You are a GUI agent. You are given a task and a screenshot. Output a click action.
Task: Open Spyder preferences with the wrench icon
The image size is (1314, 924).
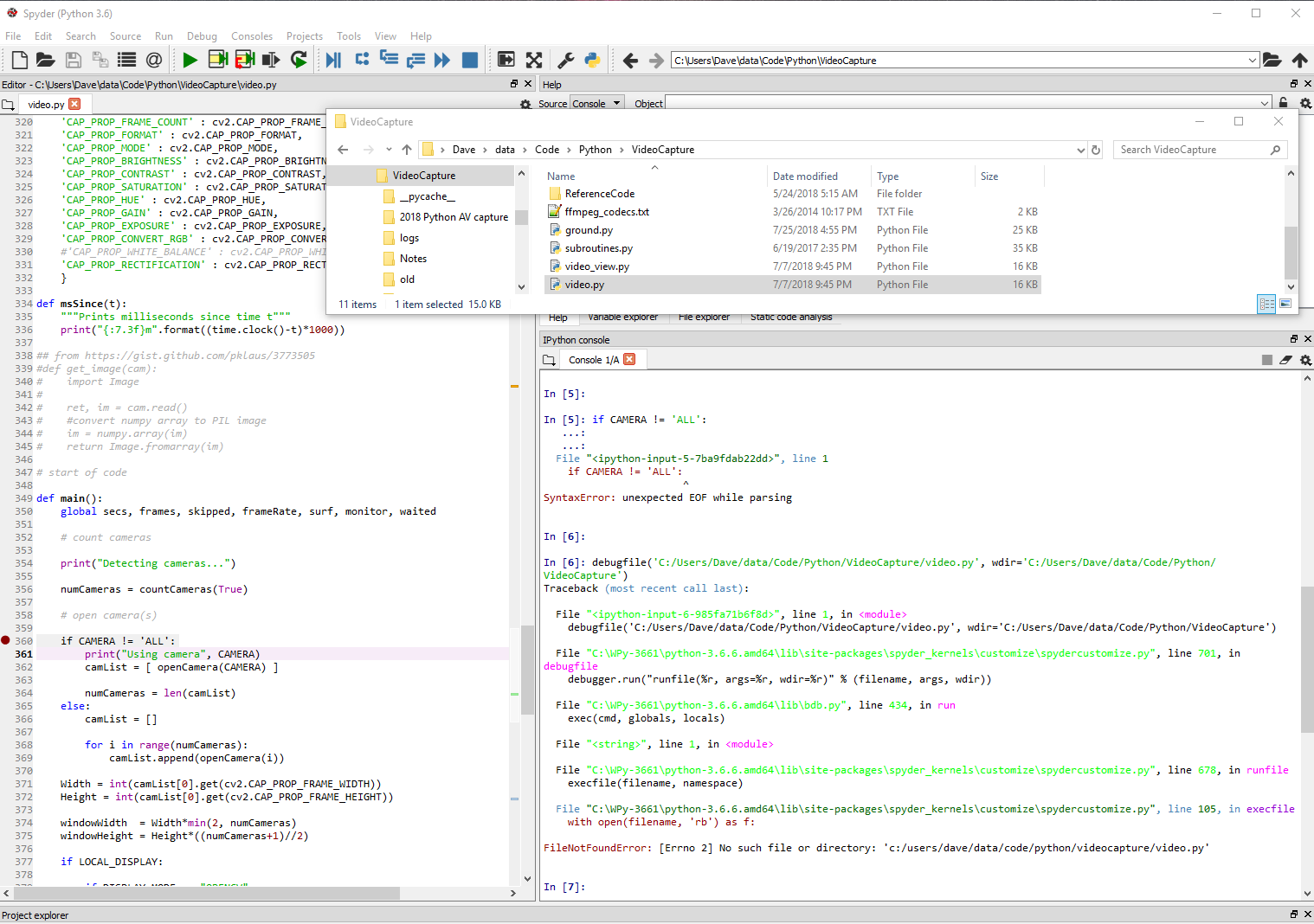[x=565, y=59]
